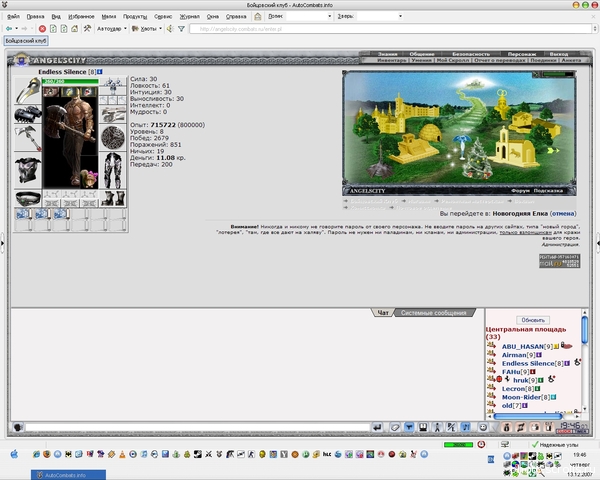This screenshot has width=600, height=480.
Task: Click the hammer tools icon in toolbar
Action: [x=87, y=29]
